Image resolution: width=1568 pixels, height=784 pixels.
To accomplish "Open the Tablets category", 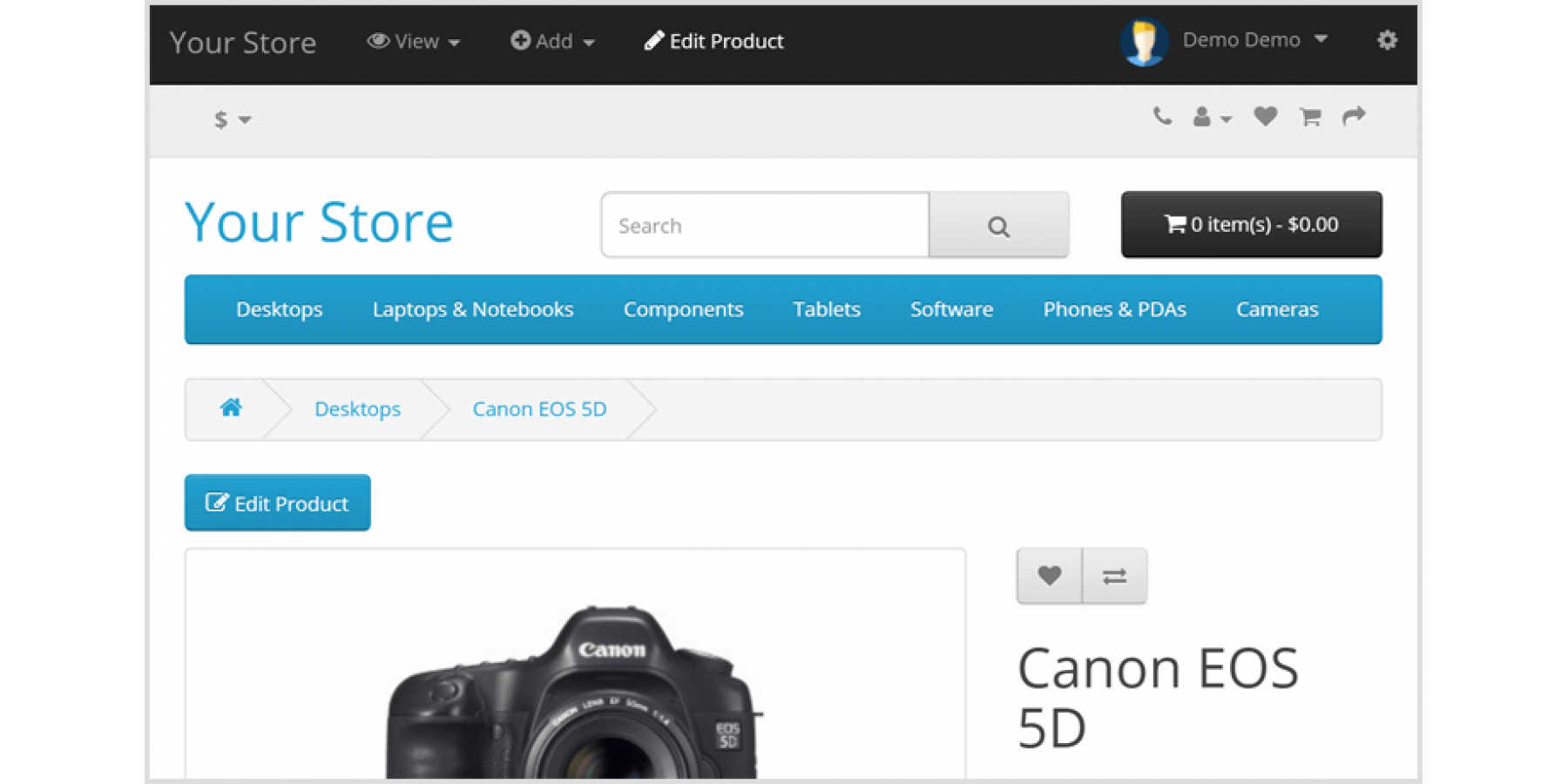I will point(827,309).
